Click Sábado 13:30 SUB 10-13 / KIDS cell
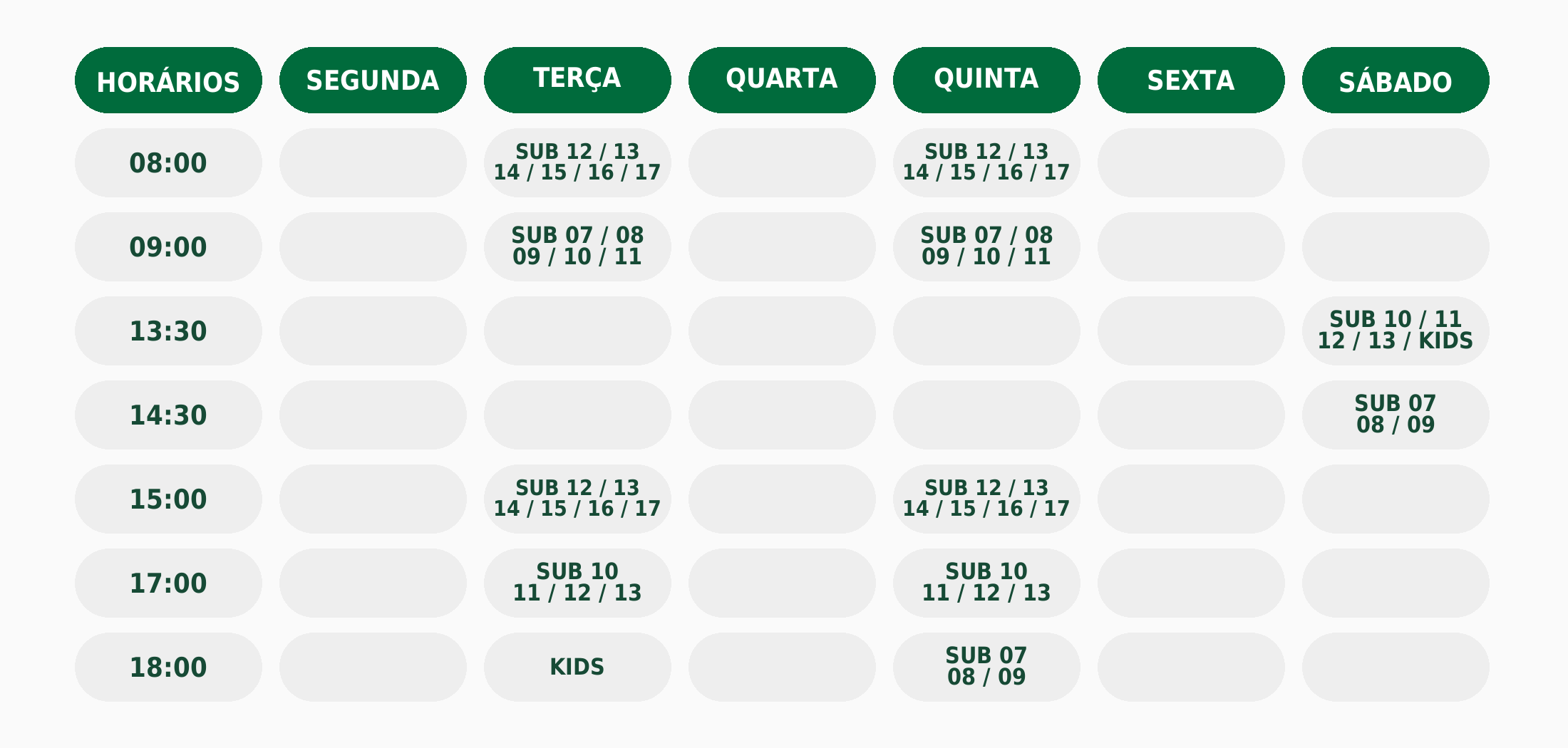Viewport: 1568px width, 748px height. (x=1396, y=331)
